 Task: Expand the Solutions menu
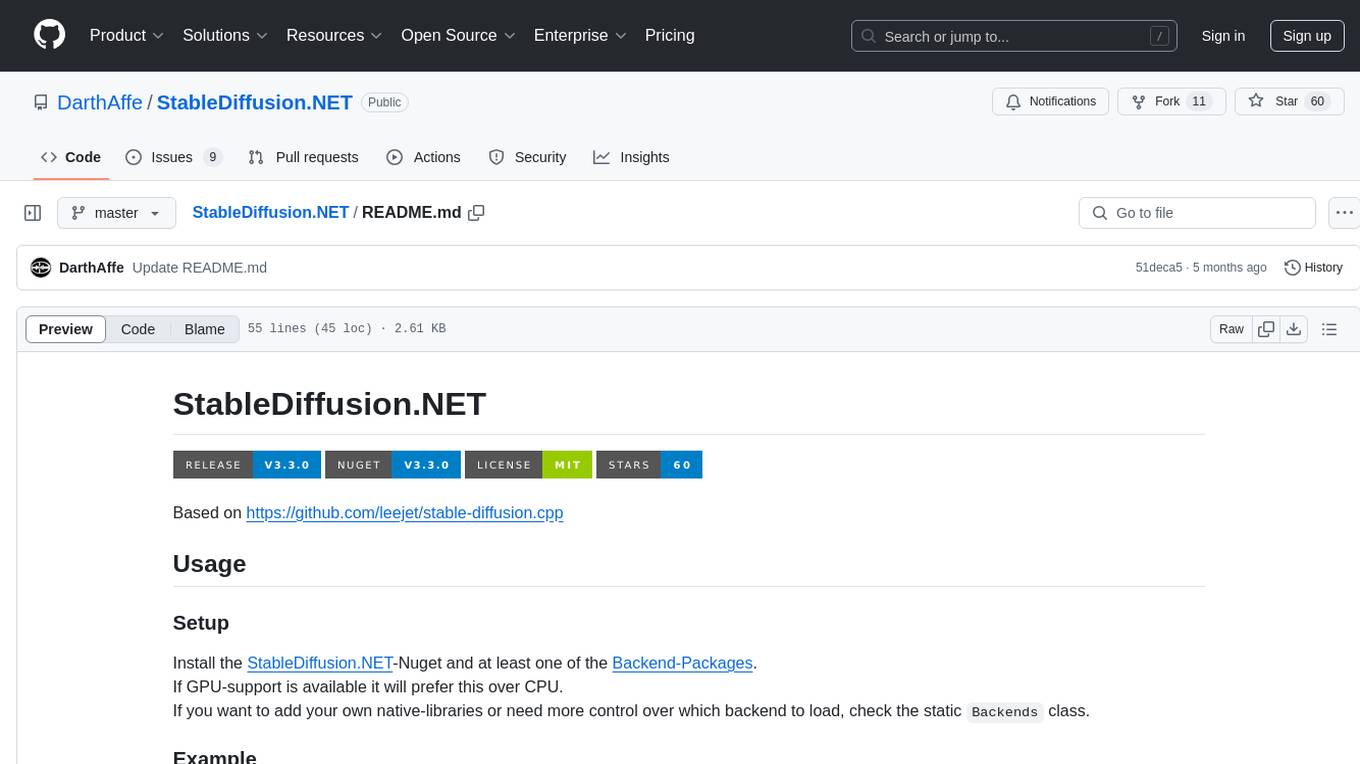pos(226,35)
